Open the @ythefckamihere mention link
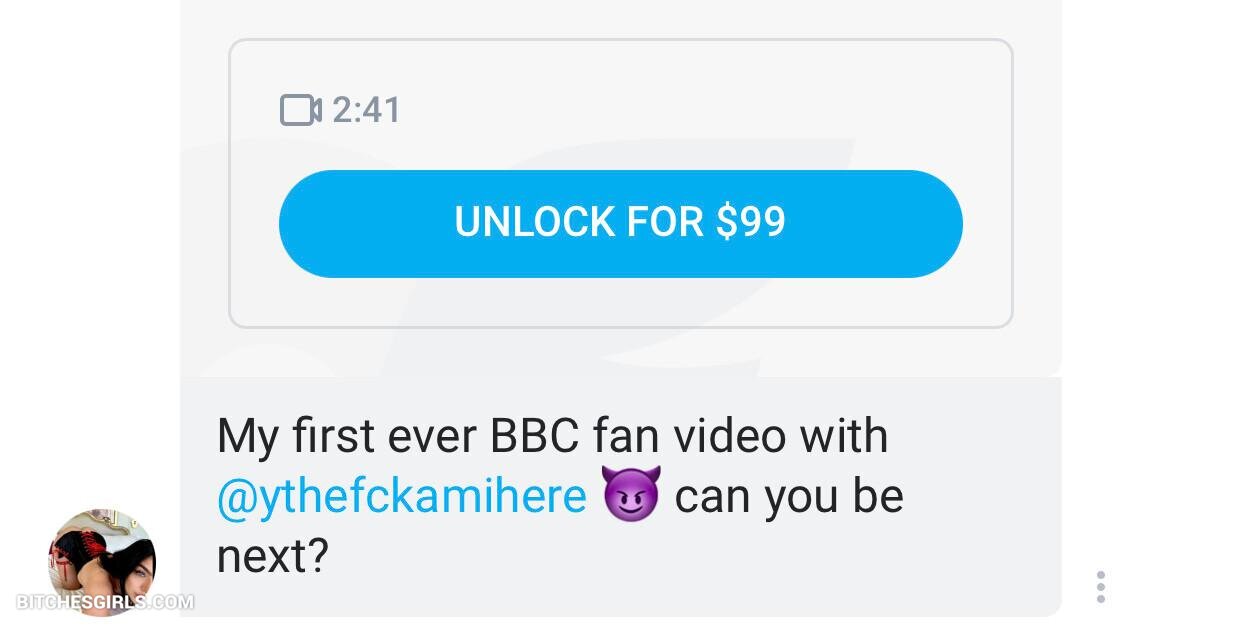 (x=401, y=496)
